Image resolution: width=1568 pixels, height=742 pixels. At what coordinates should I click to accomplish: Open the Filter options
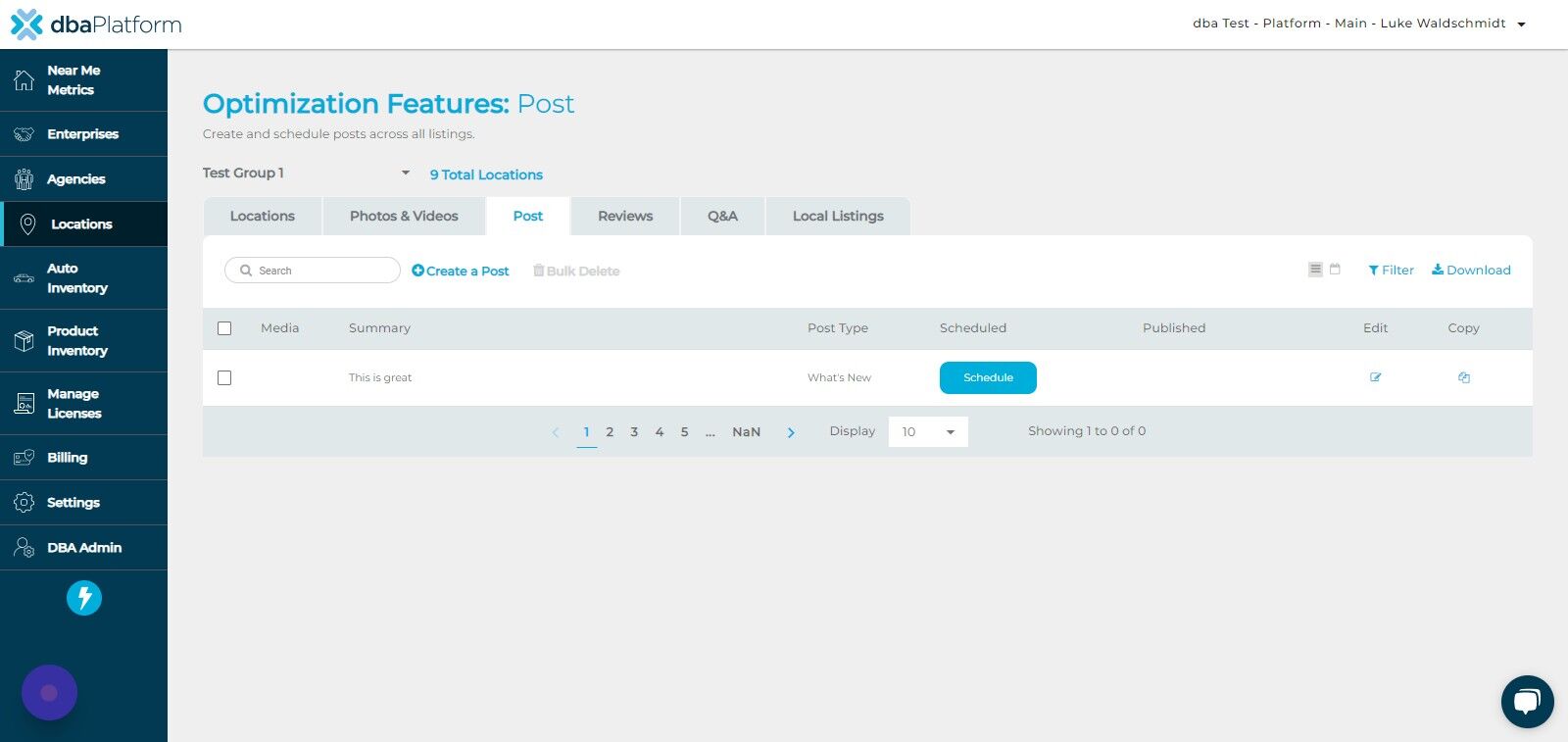(1392, 271)
